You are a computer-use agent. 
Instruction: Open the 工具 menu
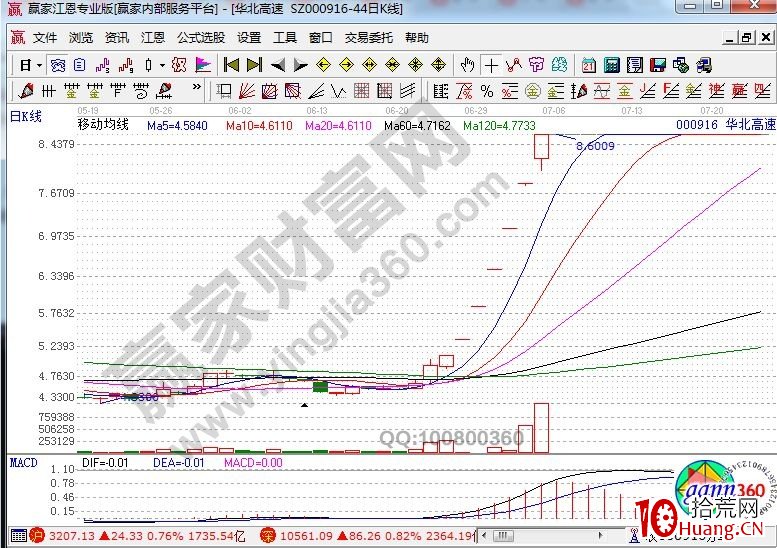point(285,38)
